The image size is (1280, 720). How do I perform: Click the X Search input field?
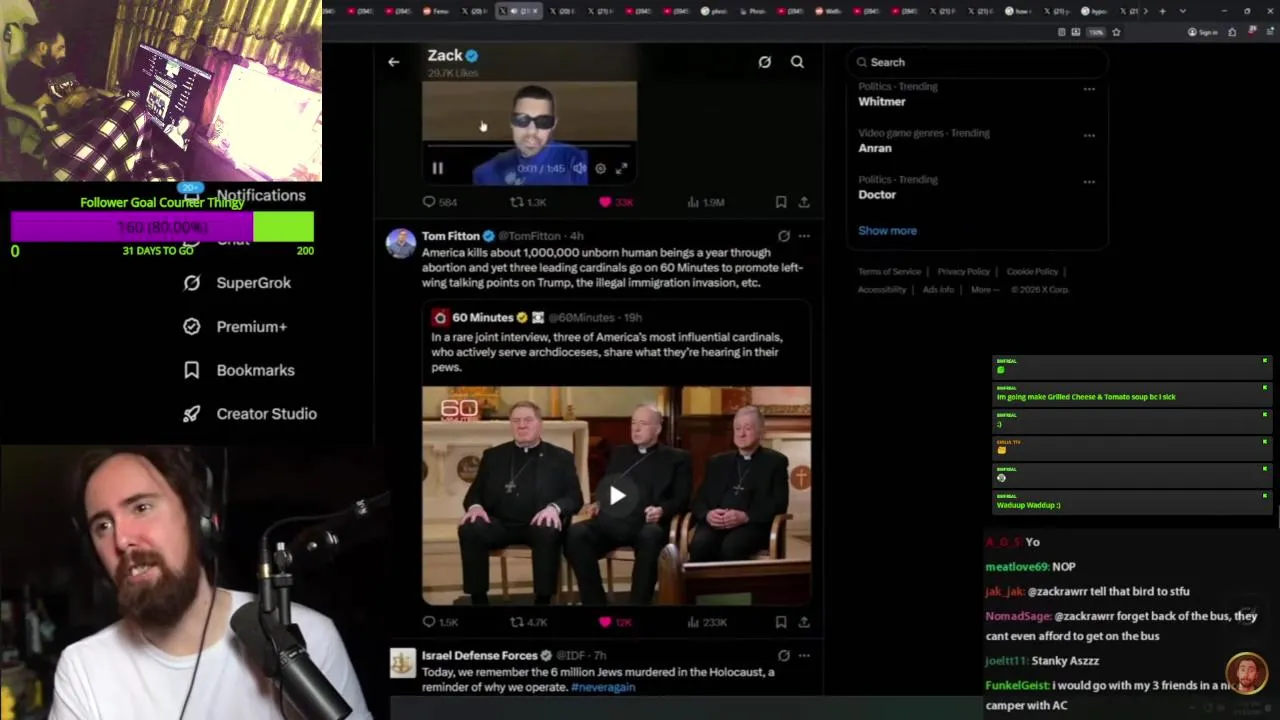(x=978, y=62)
